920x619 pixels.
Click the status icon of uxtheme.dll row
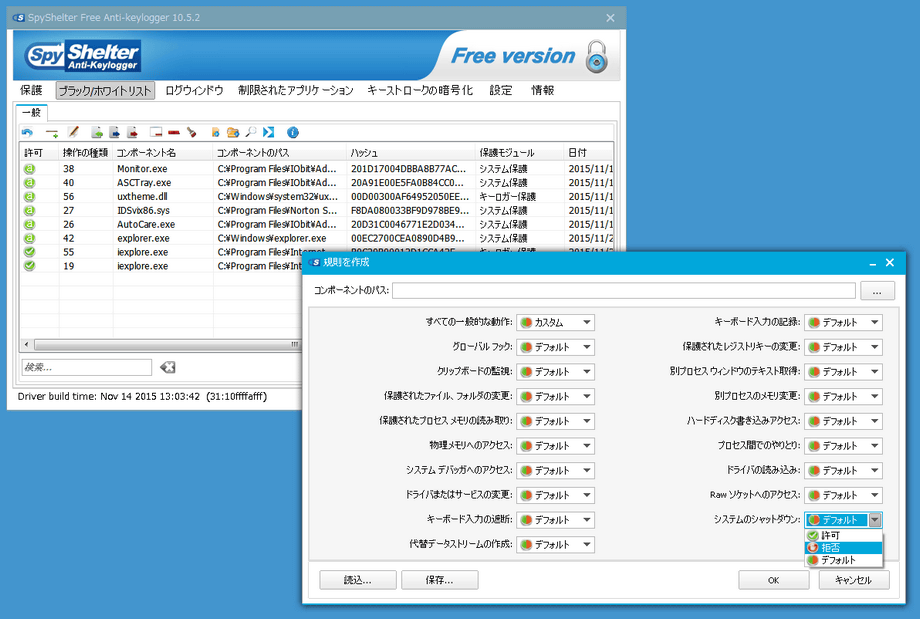tap(29, 197)
